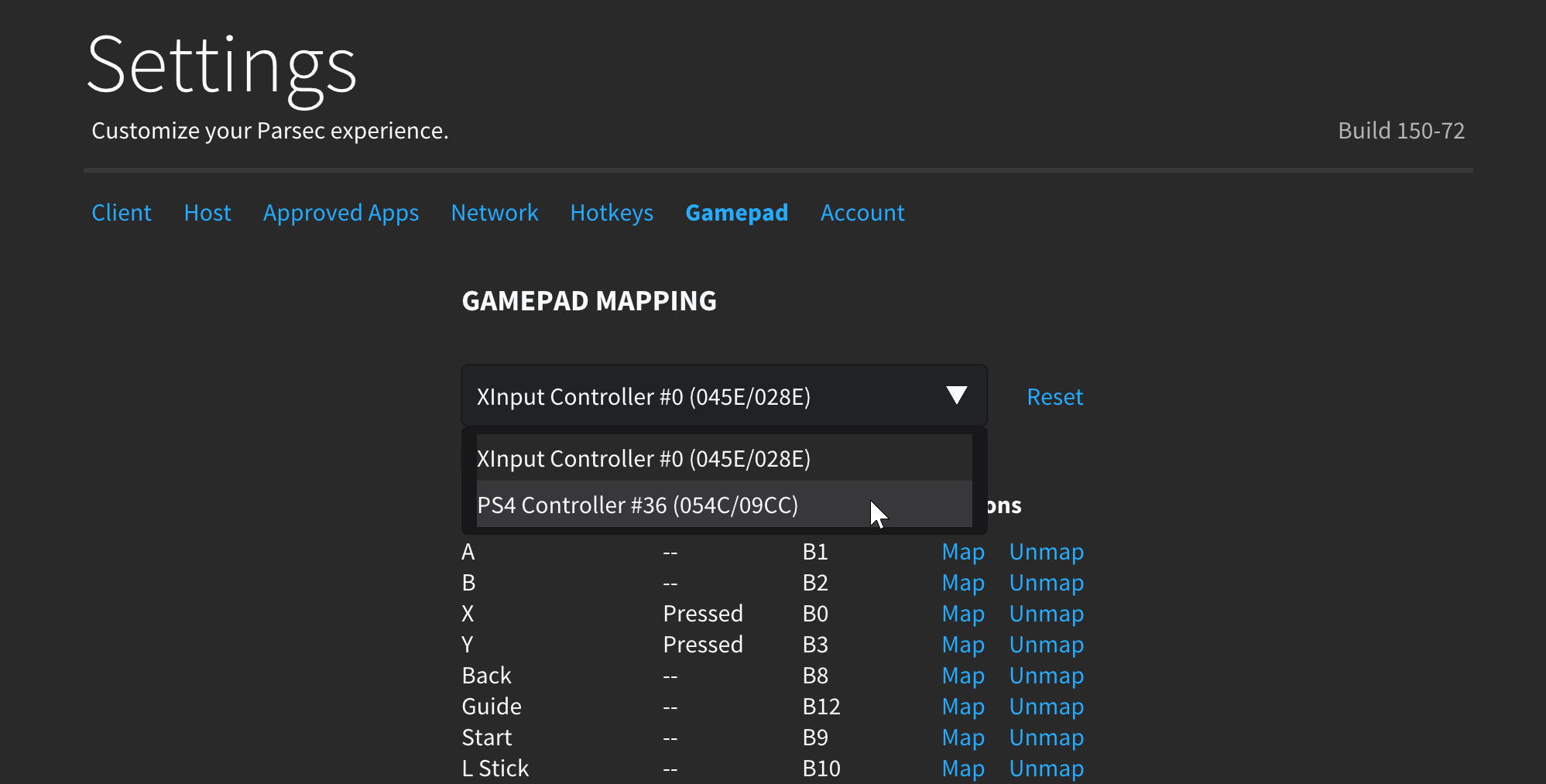Click the Build 150-72 version text
The image size is (1546, 784).
(x=1401, y=131)
